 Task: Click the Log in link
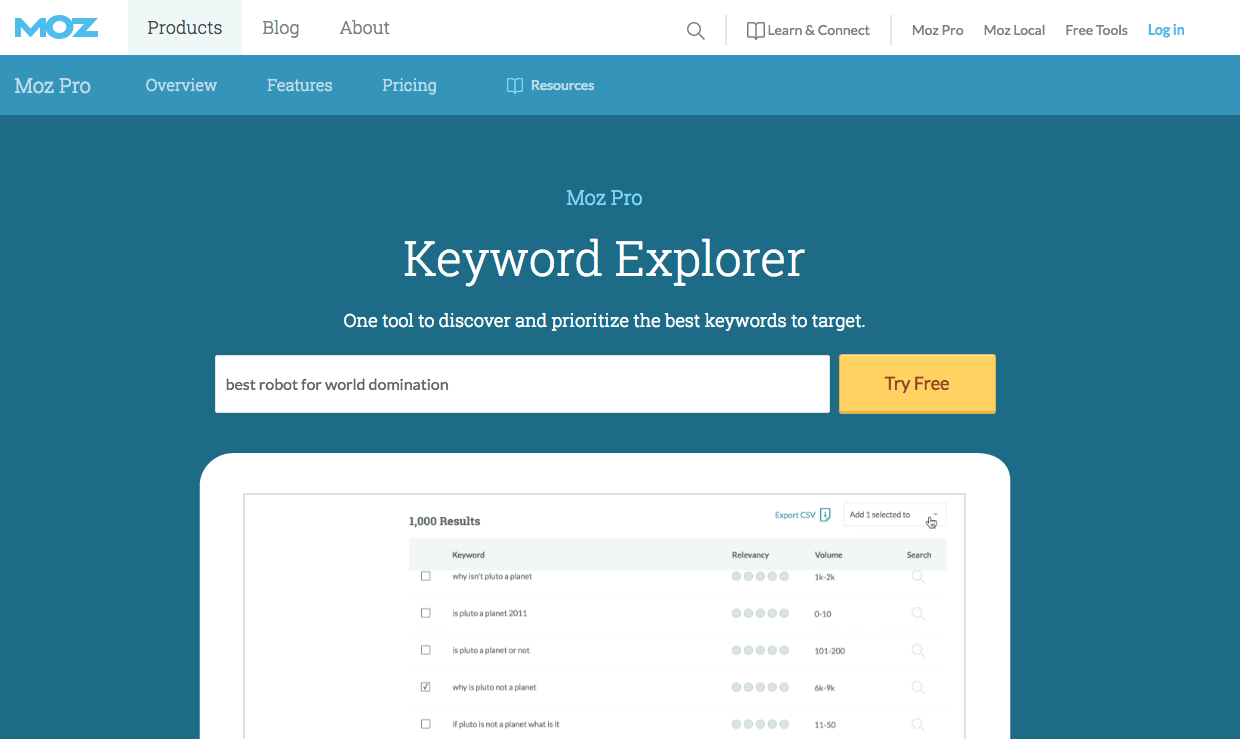click(1165, 30)
